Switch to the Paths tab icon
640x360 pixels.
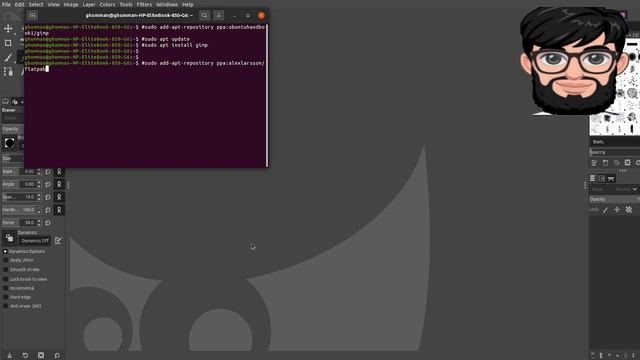coord(611,178)
